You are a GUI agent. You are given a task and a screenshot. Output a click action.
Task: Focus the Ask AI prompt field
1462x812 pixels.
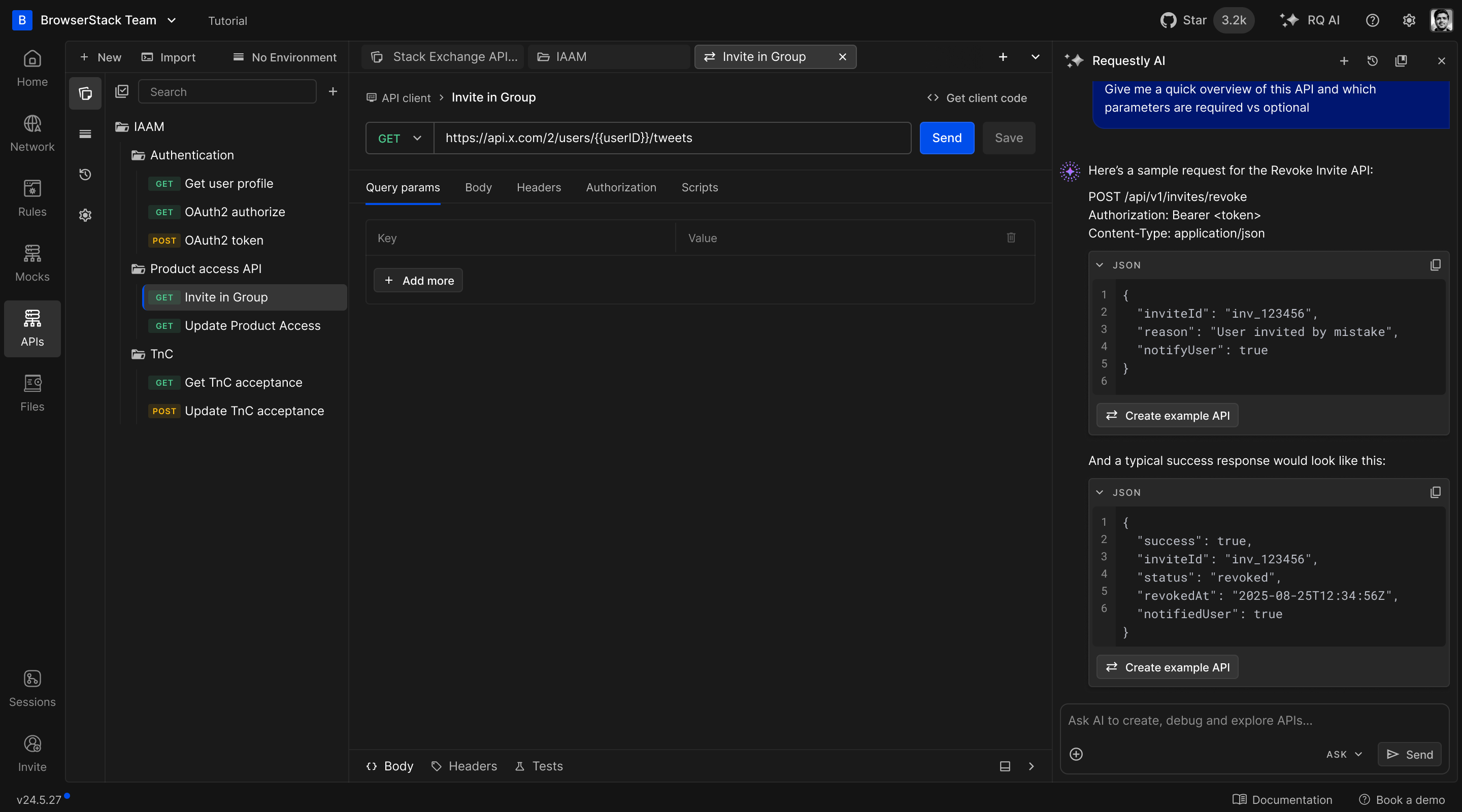[x=1255, y=721]
